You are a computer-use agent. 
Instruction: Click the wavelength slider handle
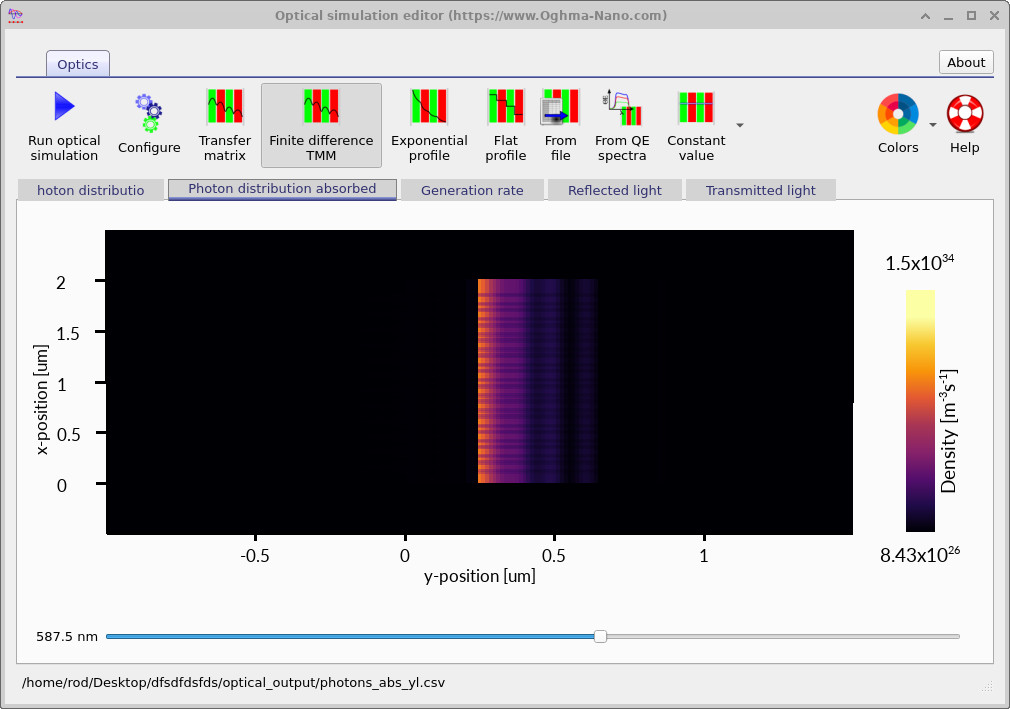click(x=600, y=636)
